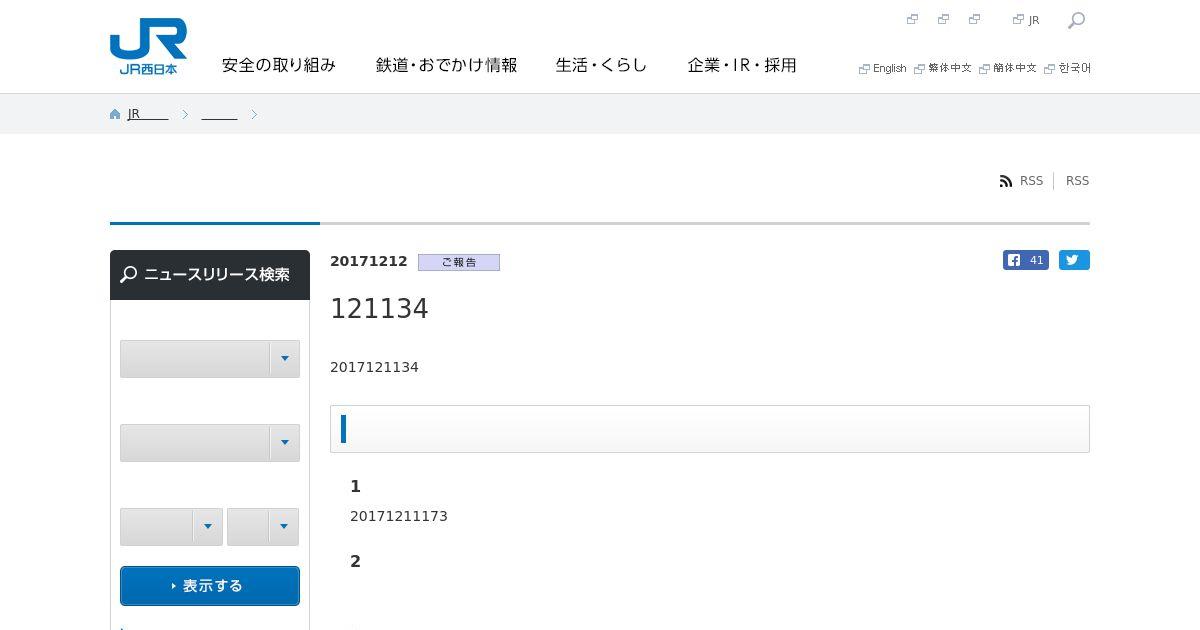Expand the wider dropdown of the side-by-side pair
1200x630 pixels.
(171, 527)
